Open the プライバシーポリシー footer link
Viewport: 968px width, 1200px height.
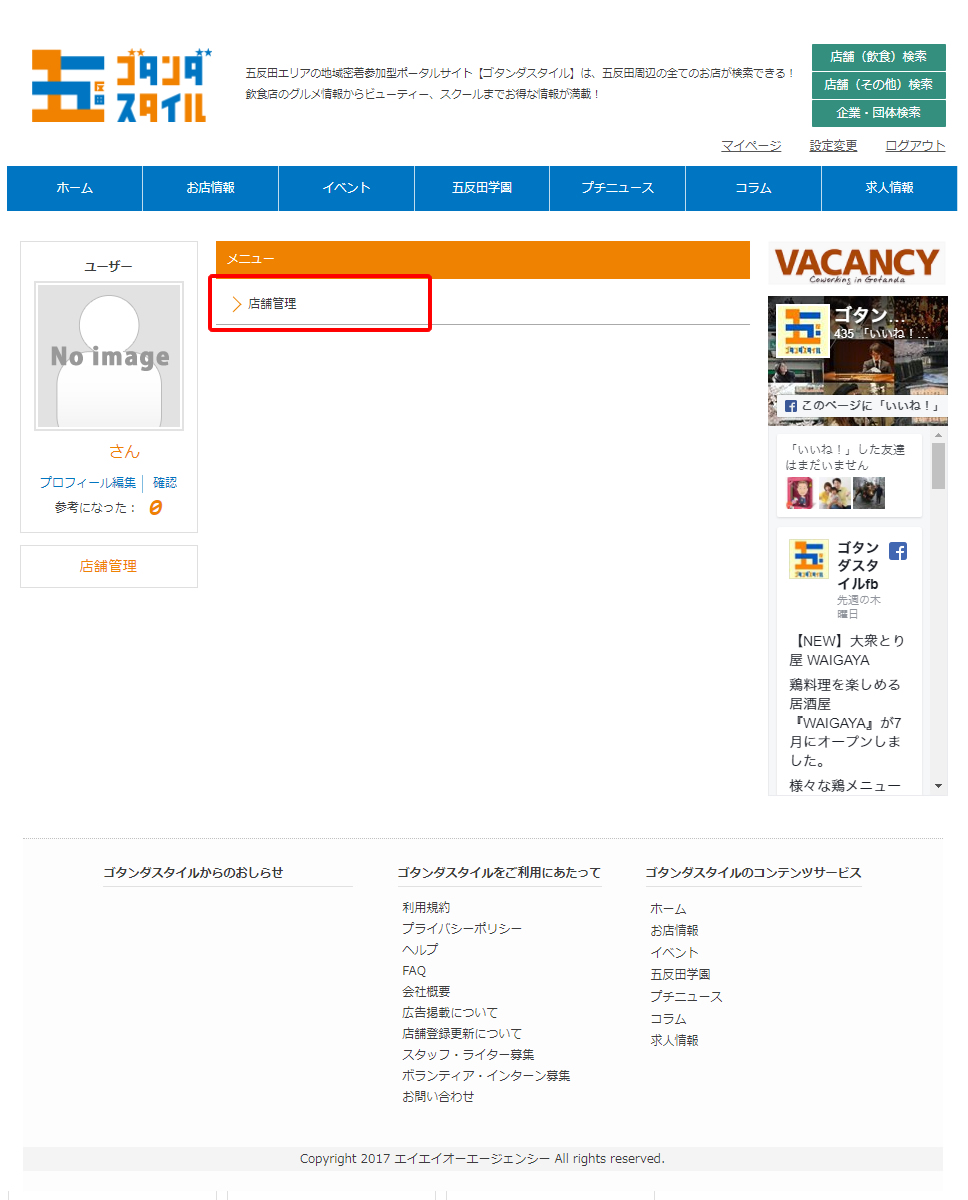[x=461, y=929]
